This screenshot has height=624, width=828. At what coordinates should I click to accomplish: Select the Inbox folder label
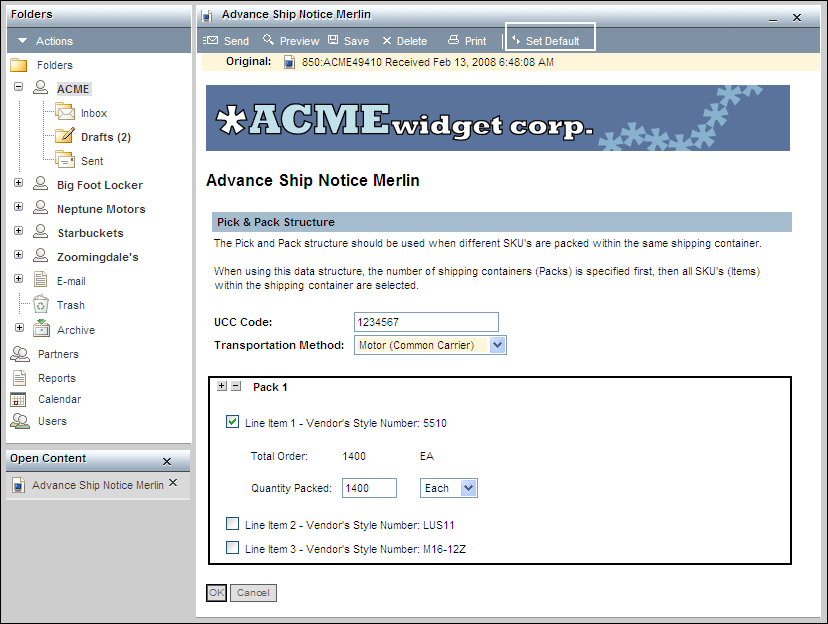(x=94, y=113)
